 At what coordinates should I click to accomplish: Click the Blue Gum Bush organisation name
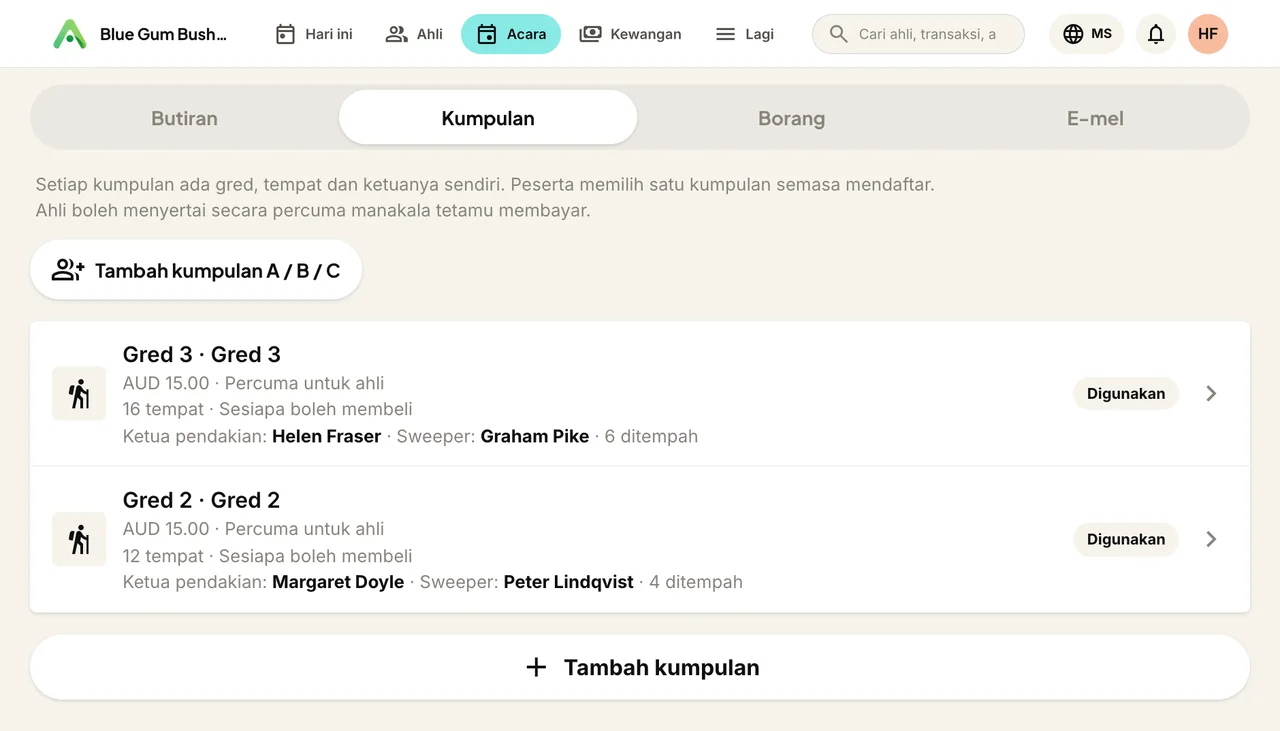point(163,34)
